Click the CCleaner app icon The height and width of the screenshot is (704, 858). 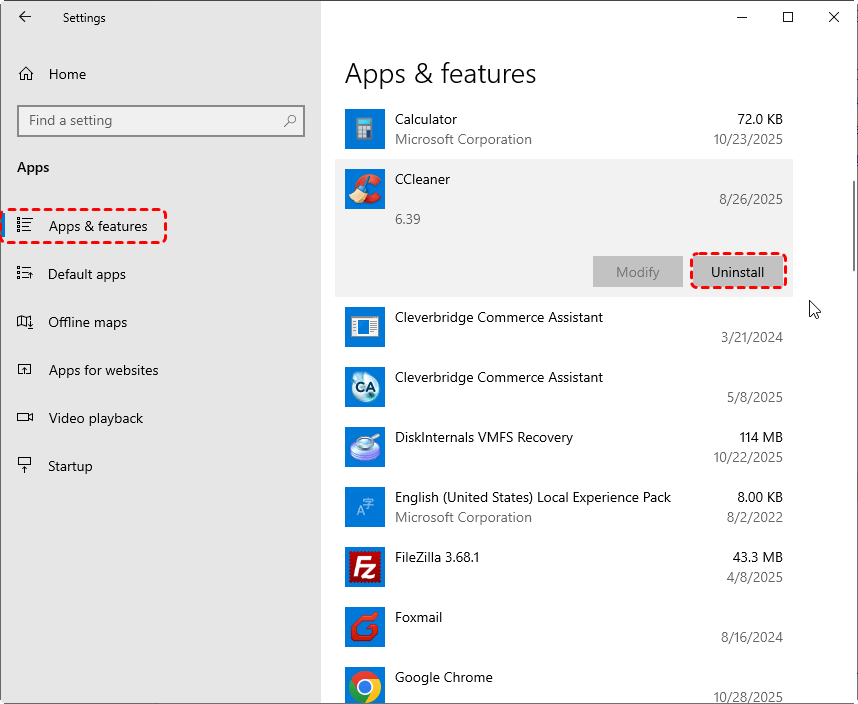(x=364, y=189)
